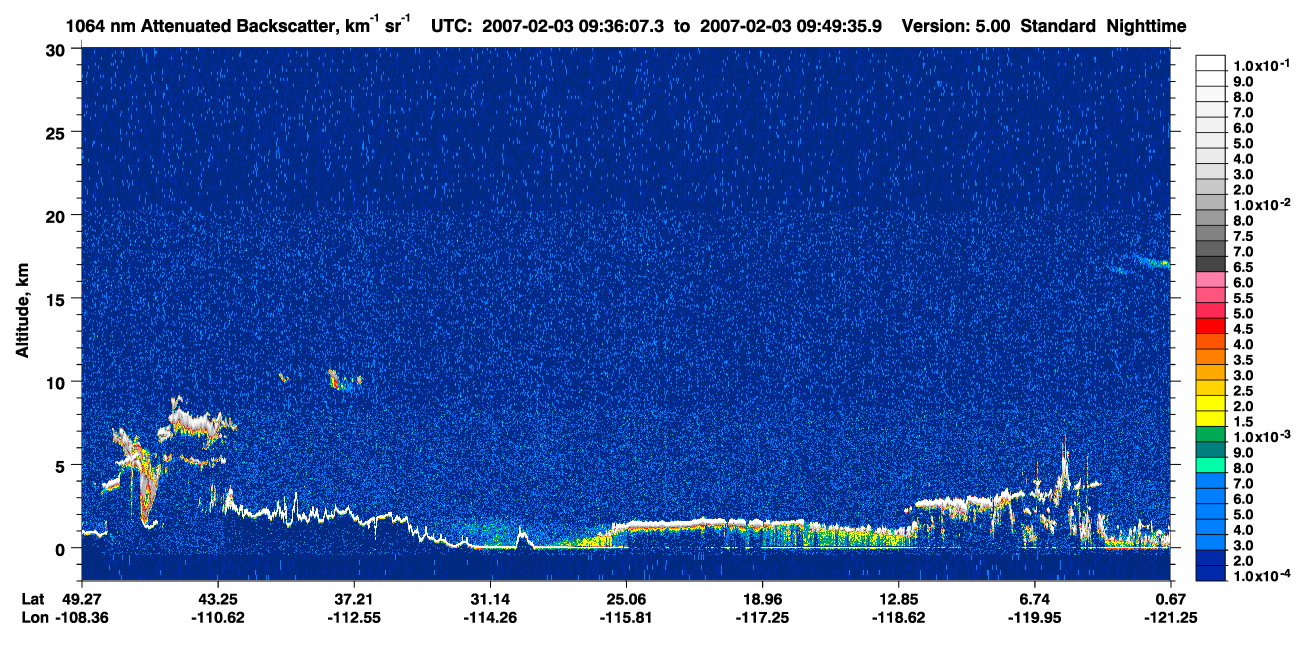Click the latitude value '43.25'
1300x667 pixels.
point(217,598)
